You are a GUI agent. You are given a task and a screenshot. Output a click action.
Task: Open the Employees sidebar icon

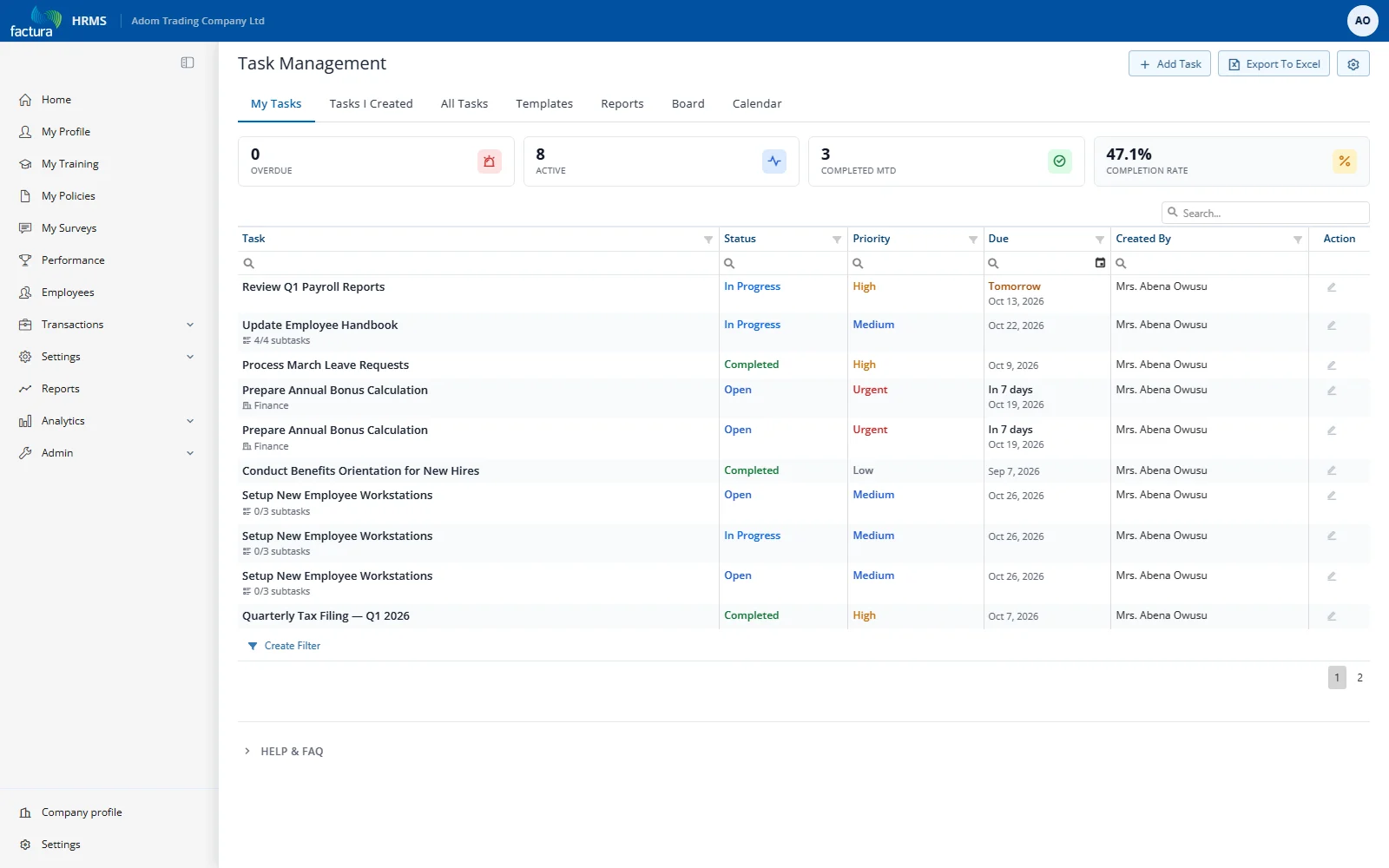[x=25, y=293]
